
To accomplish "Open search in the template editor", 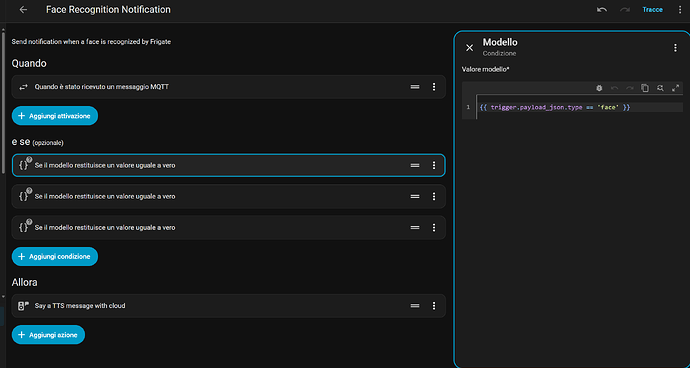I will pyautogui.click(x=660, y=88).
